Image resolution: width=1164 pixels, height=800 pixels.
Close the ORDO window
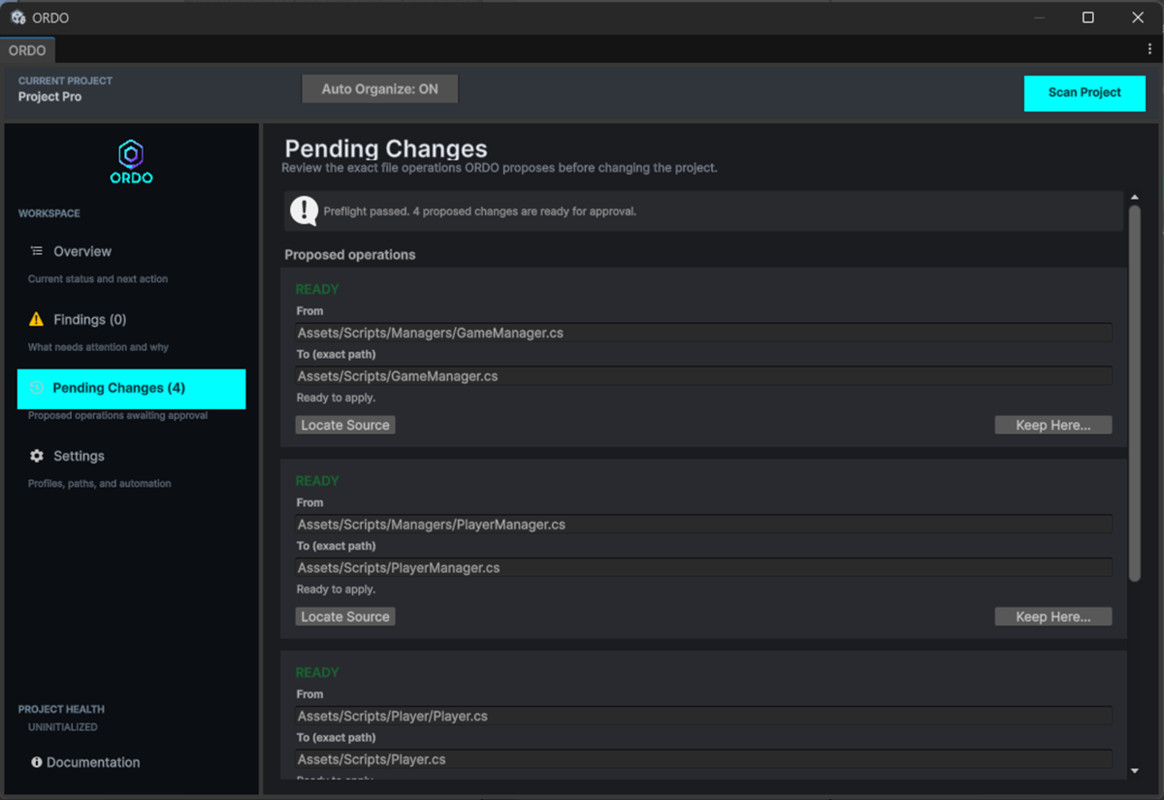pos(1137,17)
